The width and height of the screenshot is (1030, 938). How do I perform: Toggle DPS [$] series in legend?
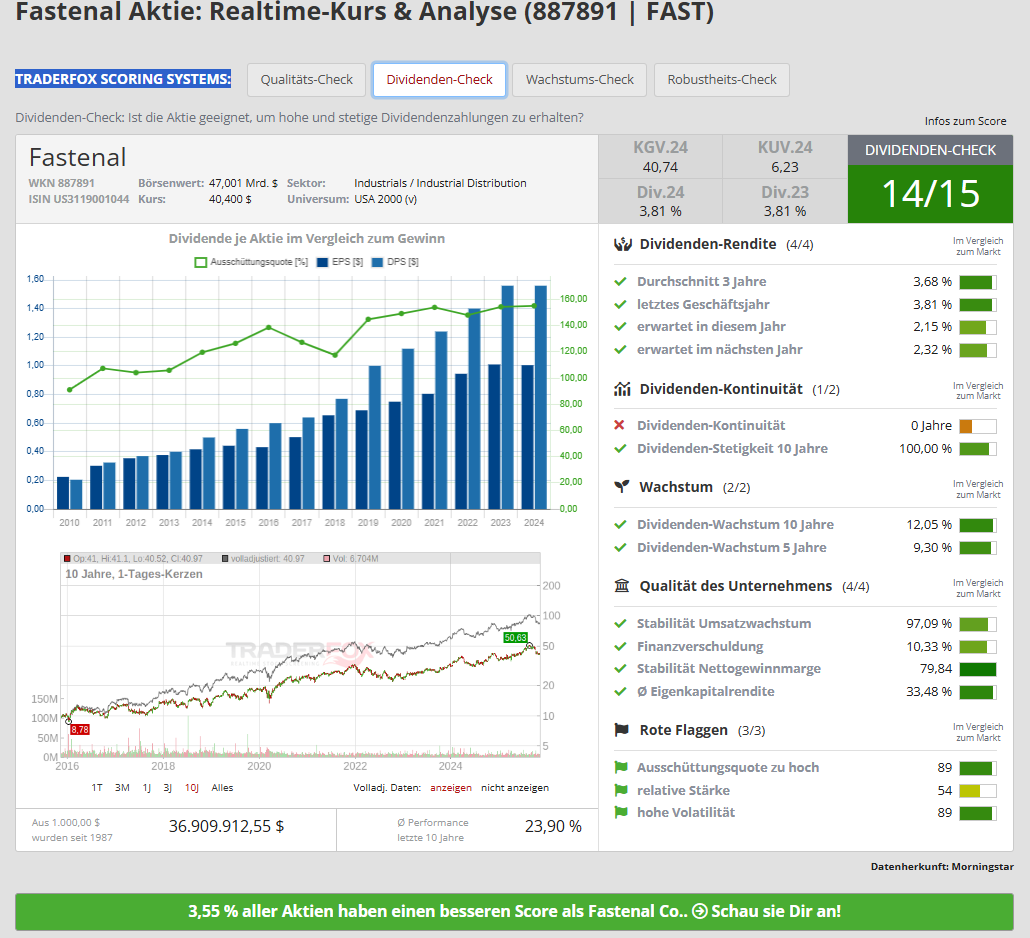tap(395, 262)
